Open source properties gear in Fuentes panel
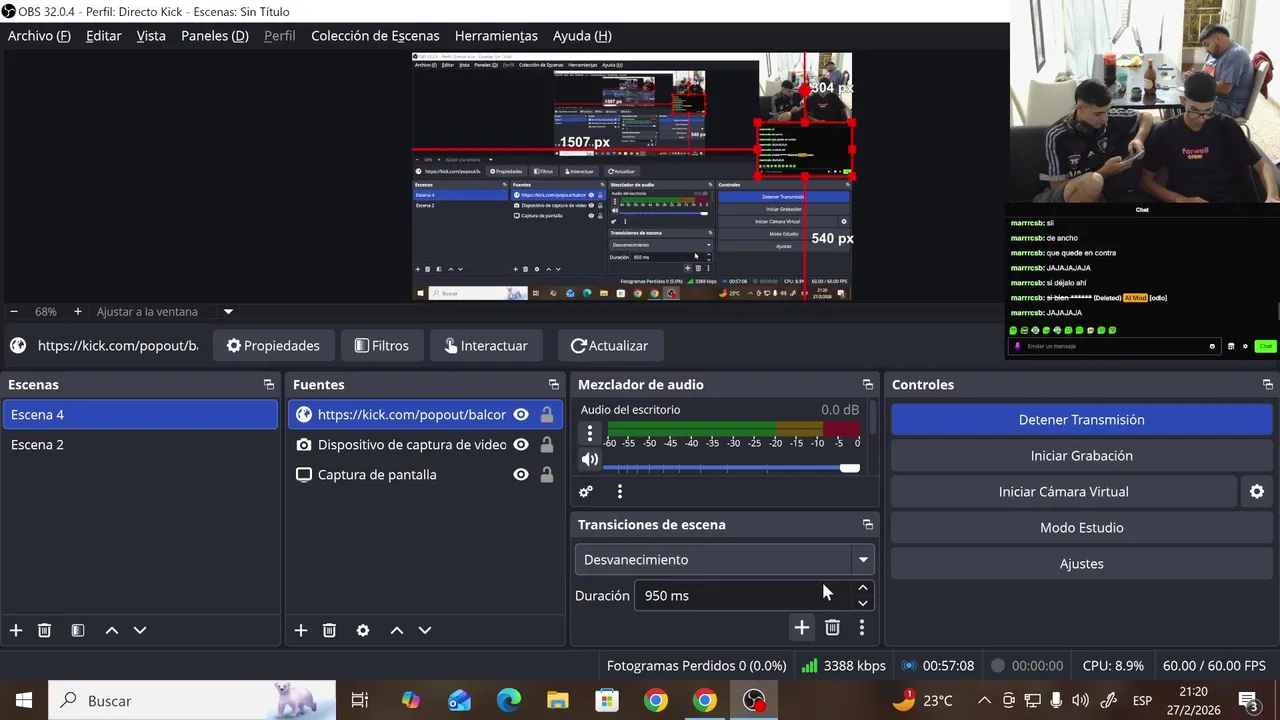 363,630
